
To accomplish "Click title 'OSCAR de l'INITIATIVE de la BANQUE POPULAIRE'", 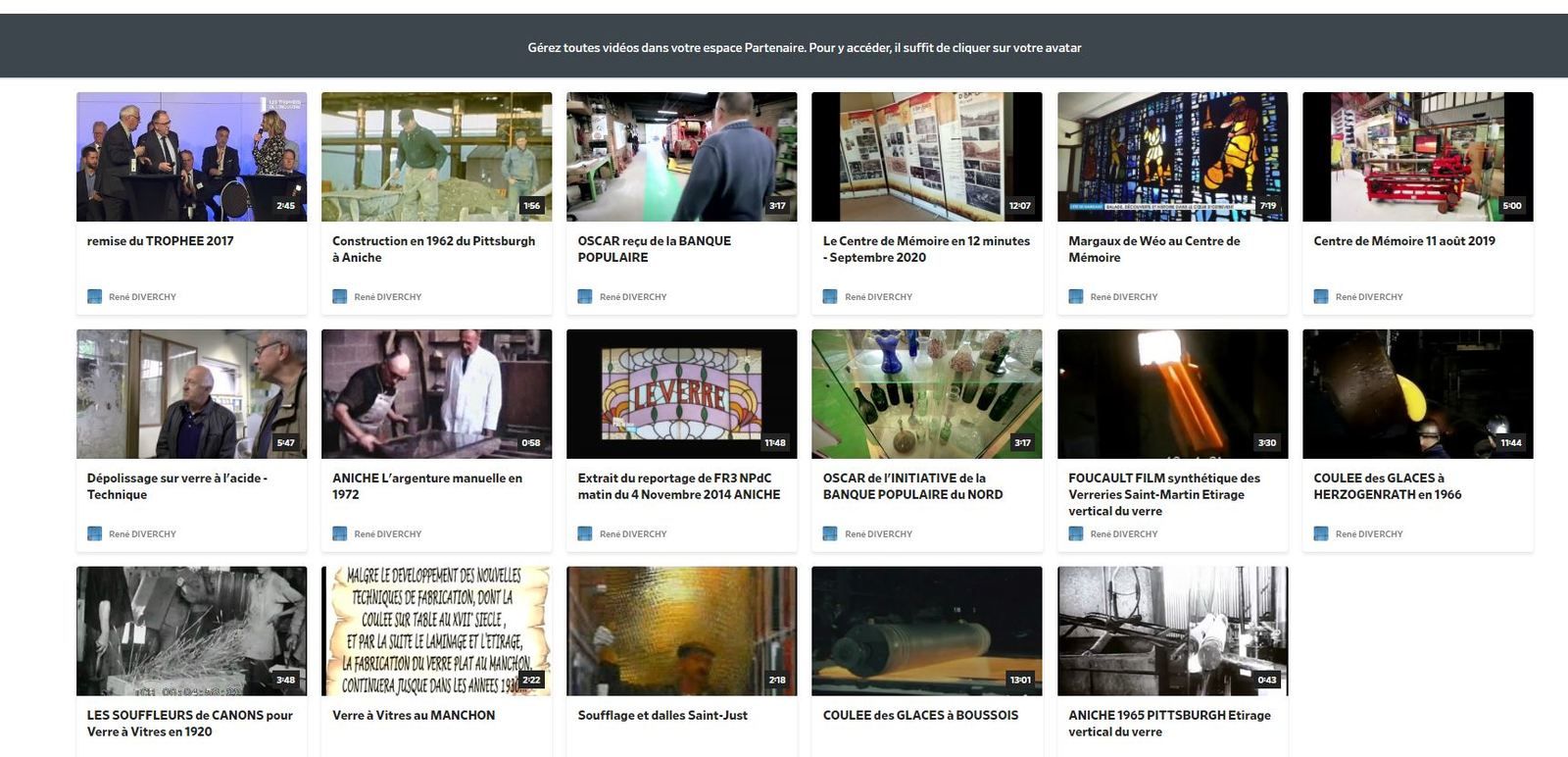I will click(912, 486).
